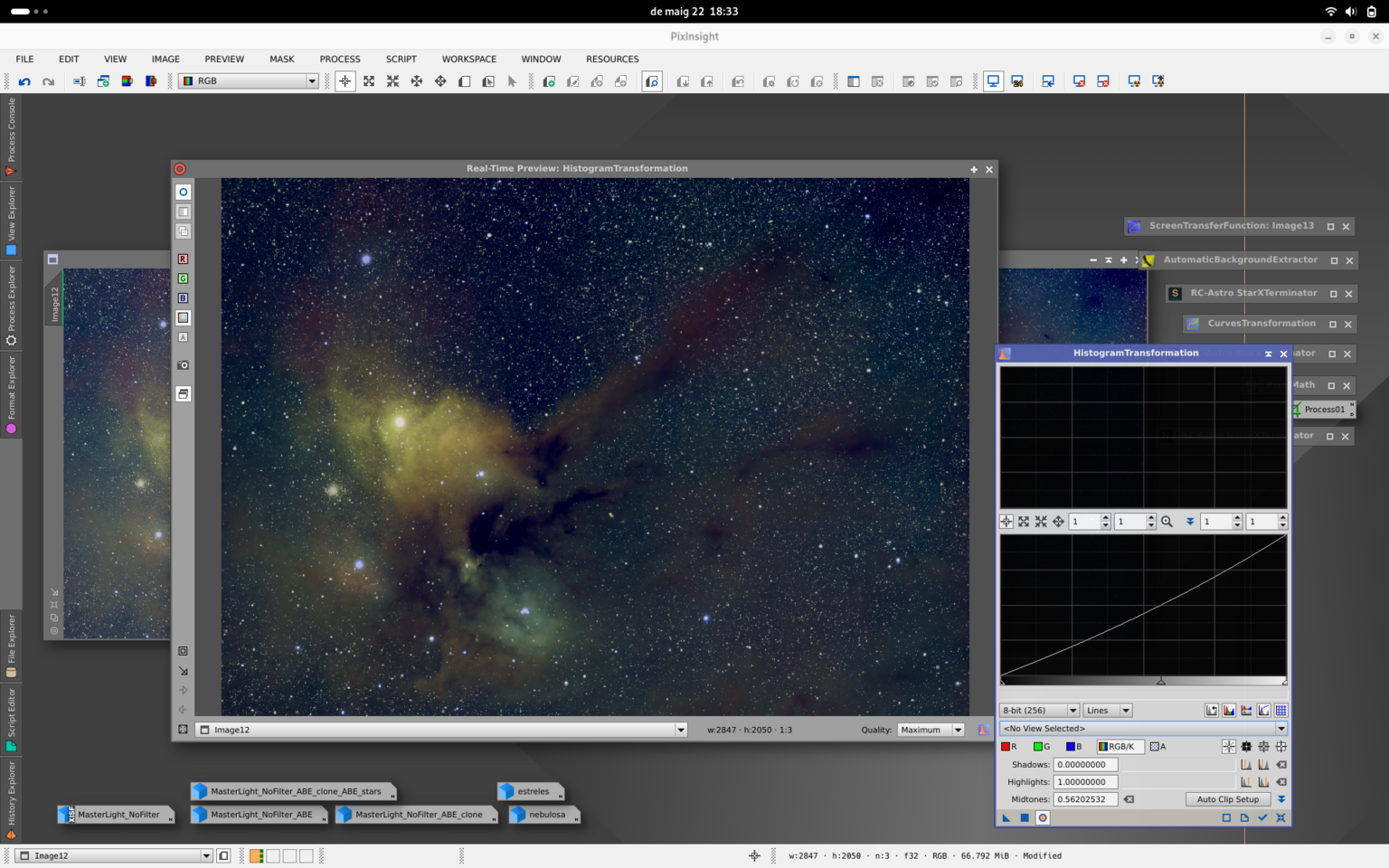Click the Midtones value input field

[x=1085, y=799]
